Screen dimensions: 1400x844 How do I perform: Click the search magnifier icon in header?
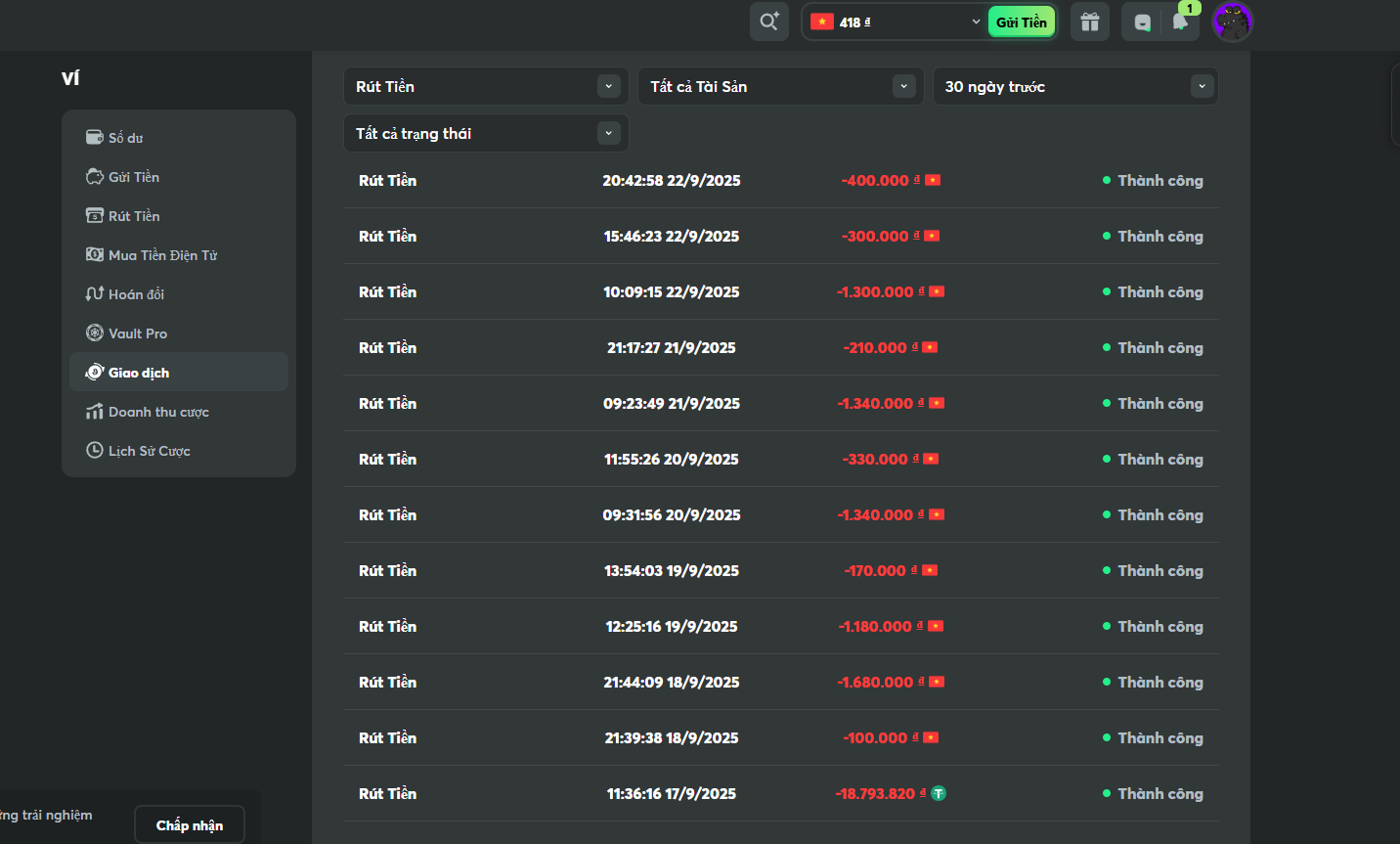tap(768, 22)
